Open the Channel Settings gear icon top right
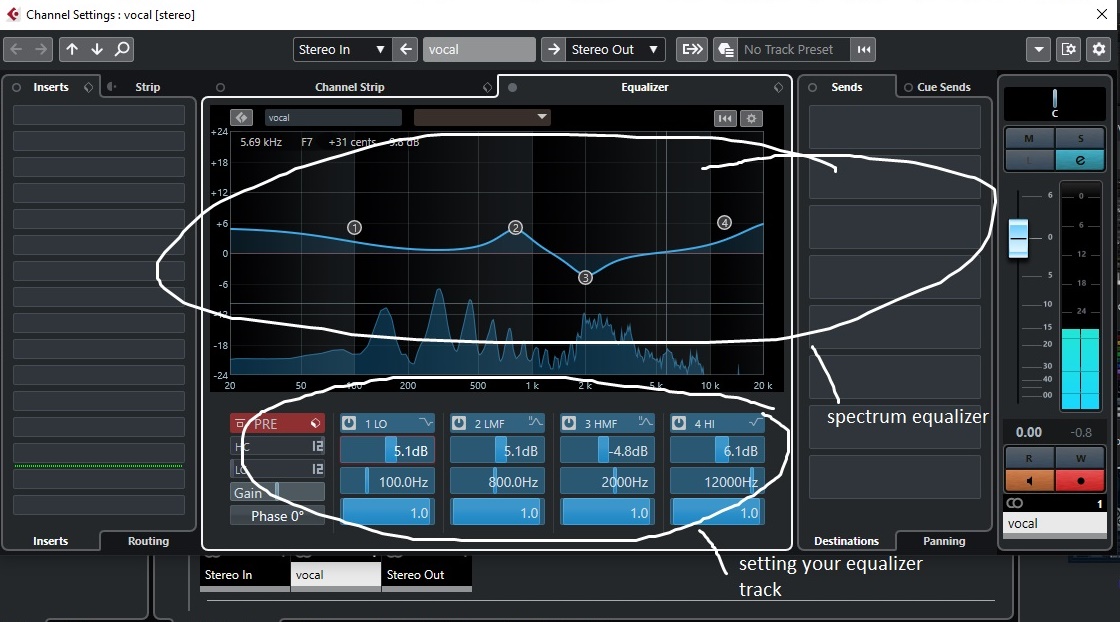The image size is (1120, 622). tap(1099, 49)
